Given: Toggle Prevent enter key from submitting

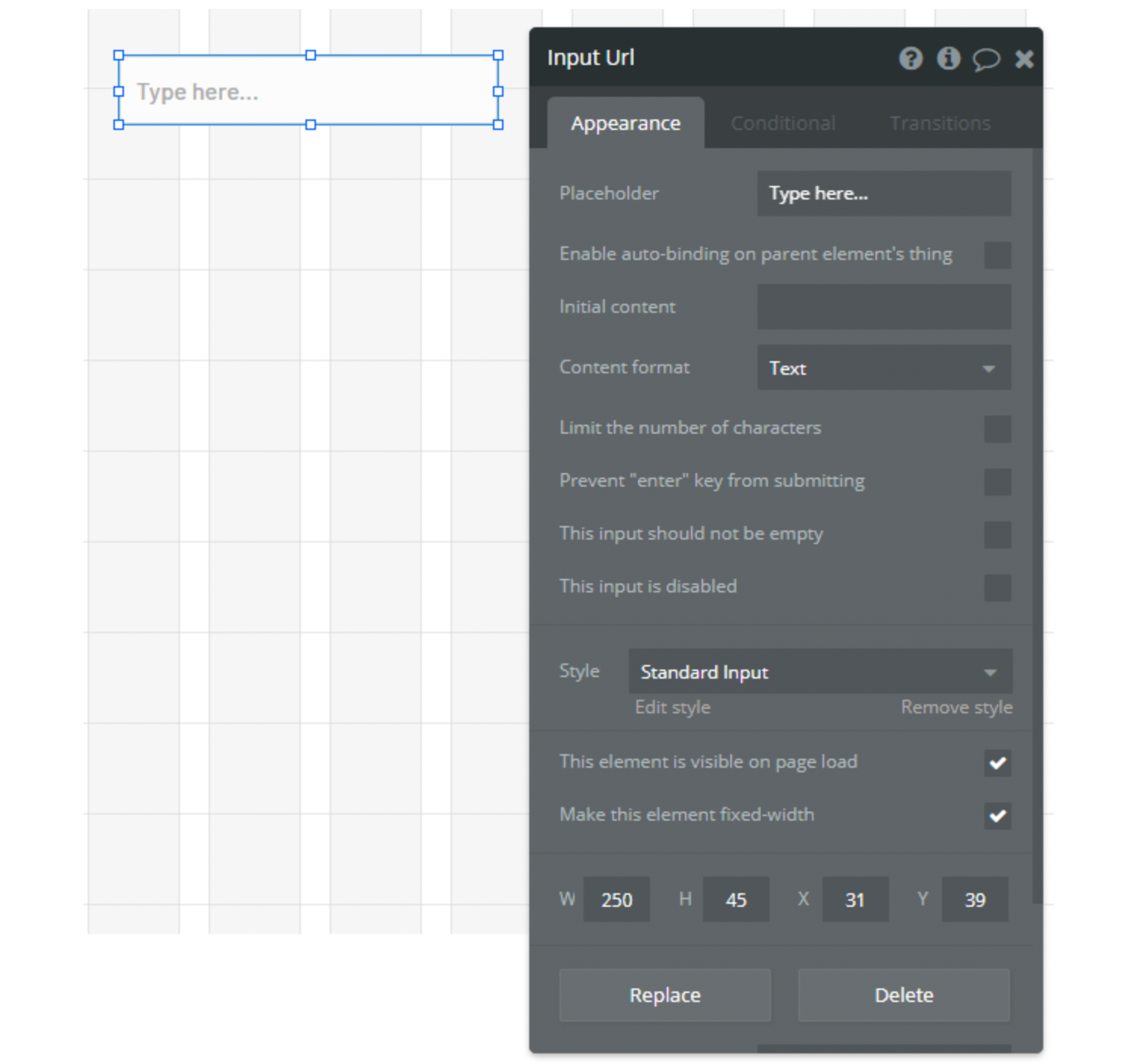Looking at the screenshot, I should click(x=997, y=481).
